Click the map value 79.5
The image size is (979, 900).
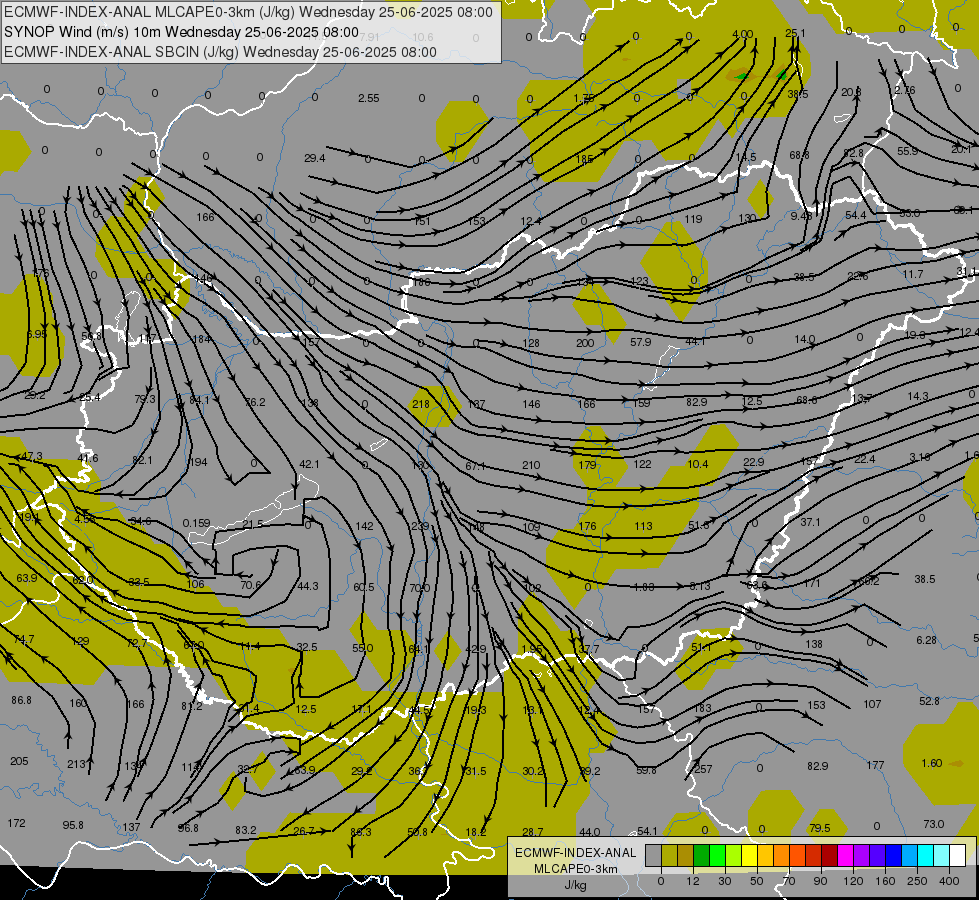point(819,828)
